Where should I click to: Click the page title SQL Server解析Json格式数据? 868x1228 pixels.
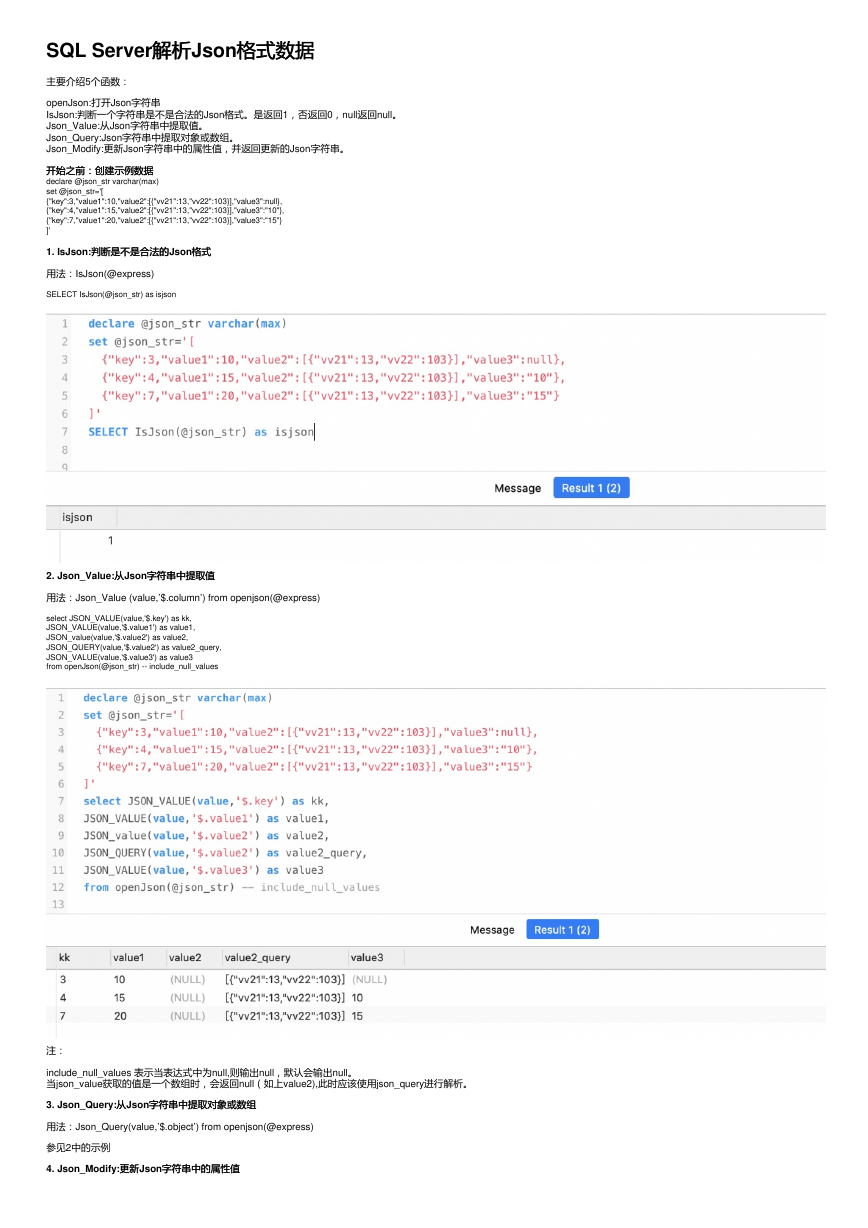coord(180,51)
